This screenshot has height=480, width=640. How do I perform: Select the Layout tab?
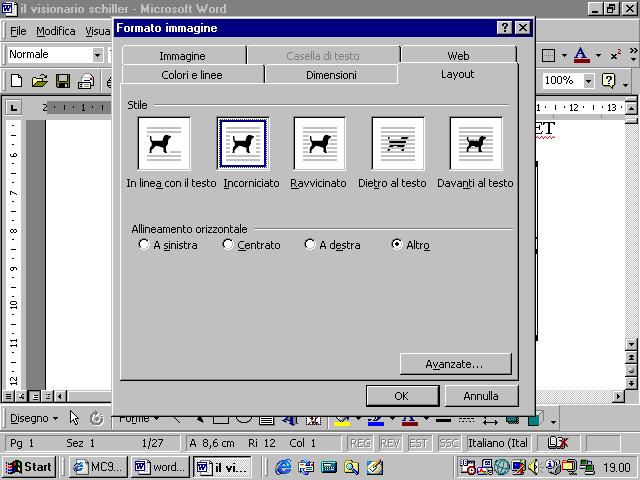click(x=458, y=74)
